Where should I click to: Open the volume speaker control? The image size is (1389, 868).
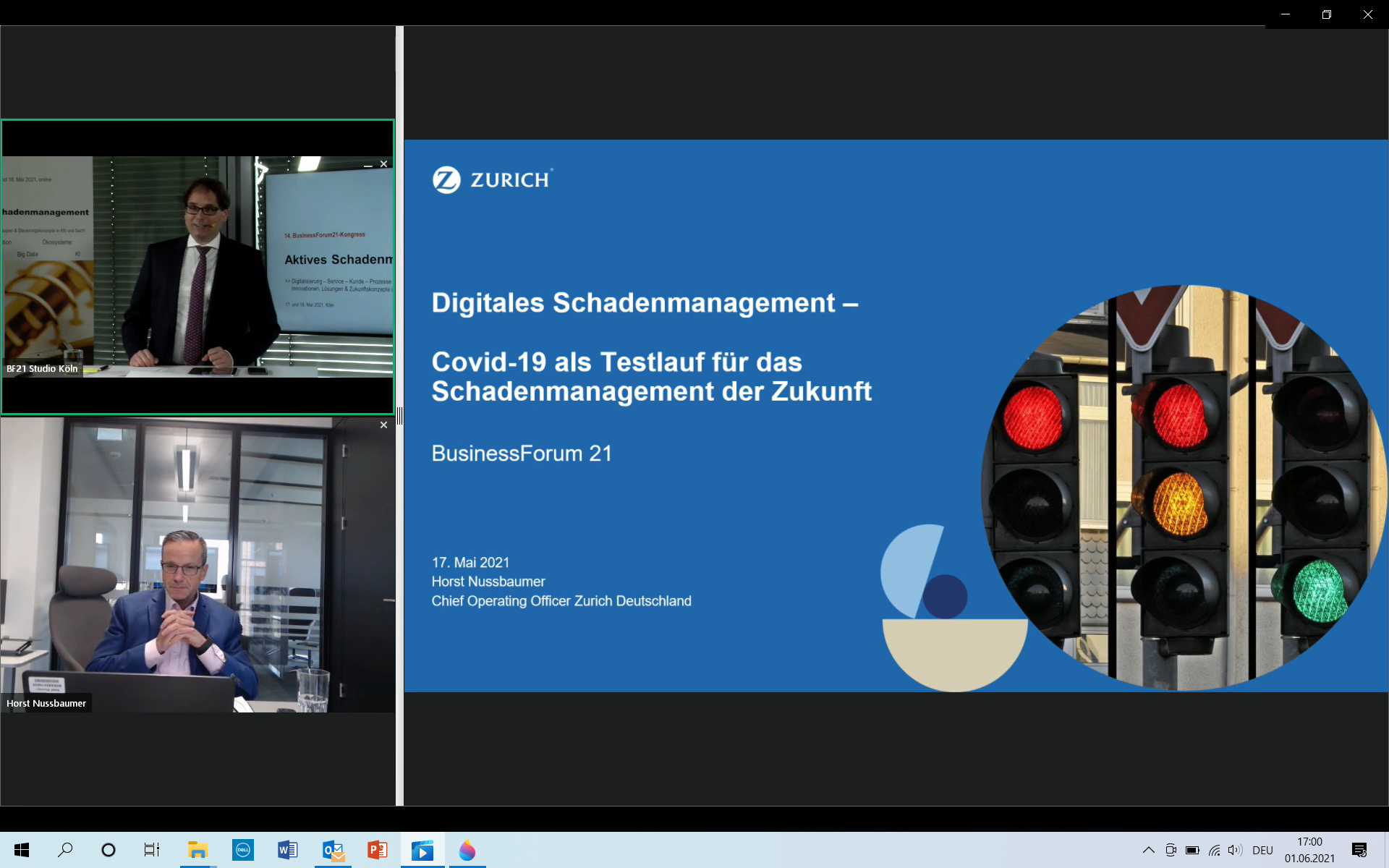tap(1234, 850)
